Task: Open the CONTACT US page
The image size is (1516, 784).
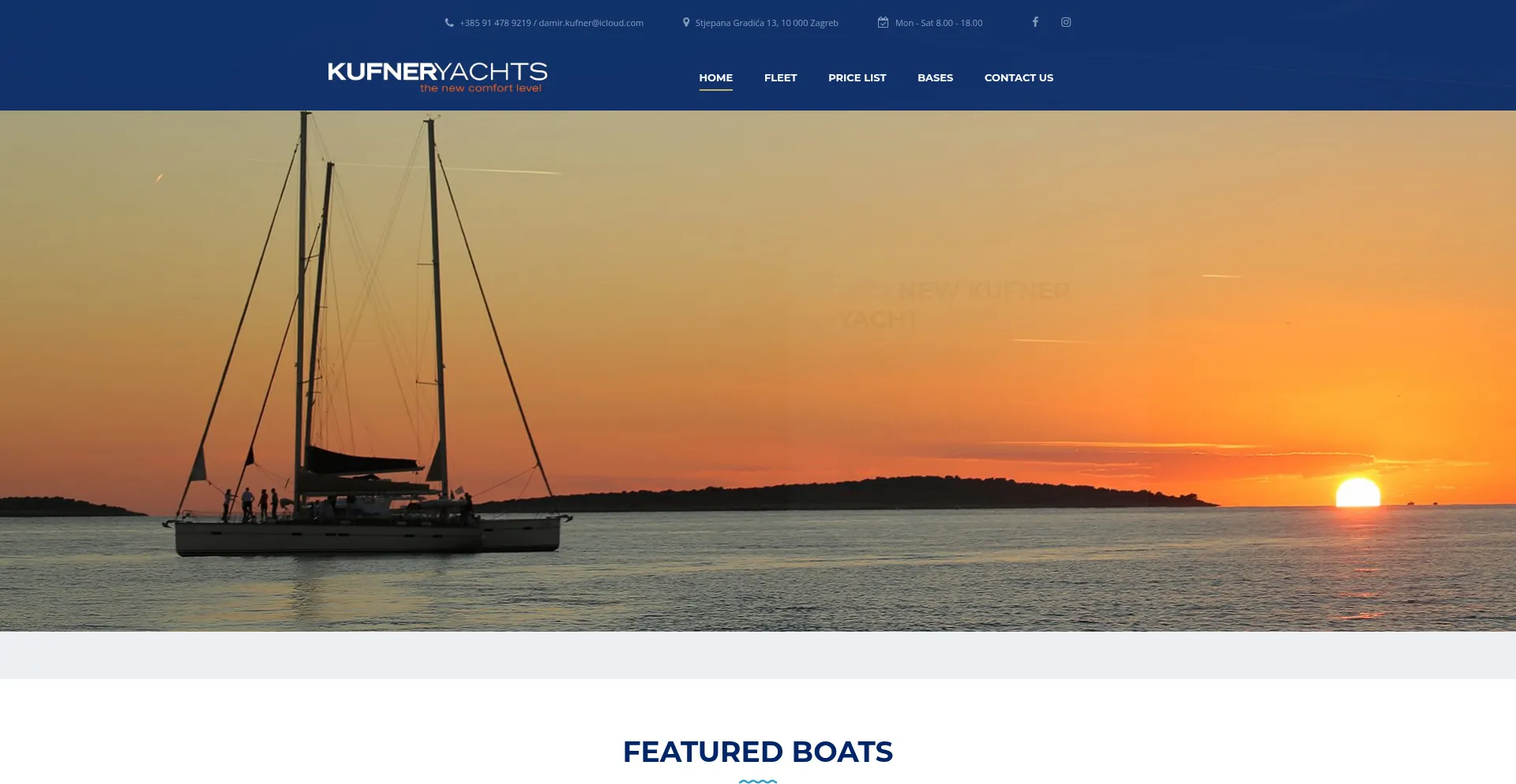Action: (1019, 77)
